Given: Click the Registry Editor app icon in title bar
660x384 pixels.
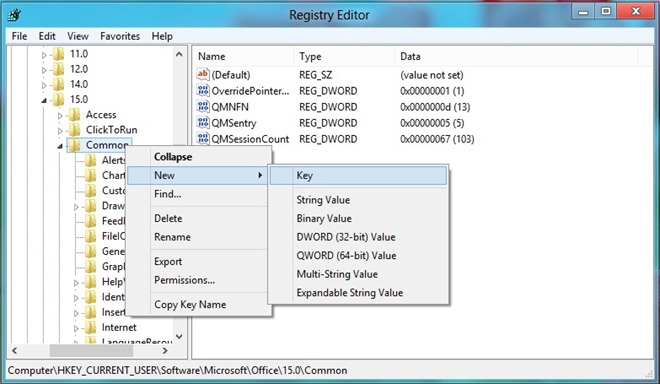Looking at the screenshot, I should tap(14, 15).
